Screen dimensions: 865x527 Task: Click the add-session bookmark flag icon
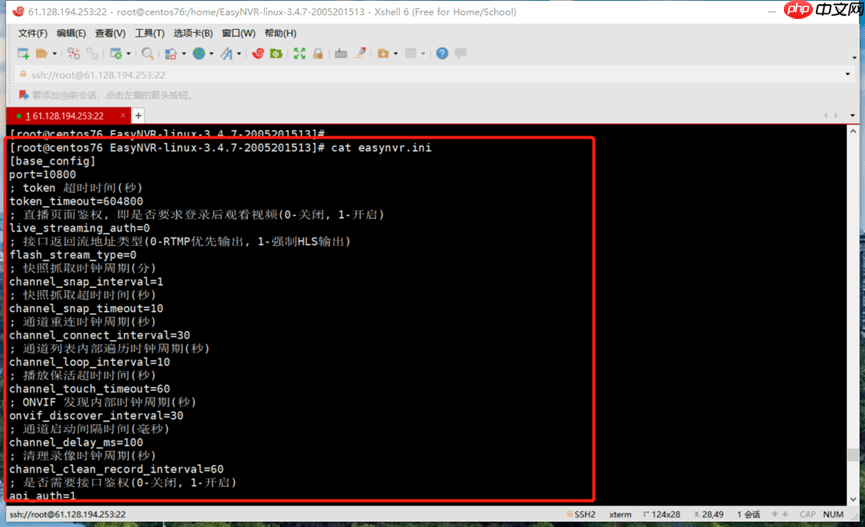24,95
